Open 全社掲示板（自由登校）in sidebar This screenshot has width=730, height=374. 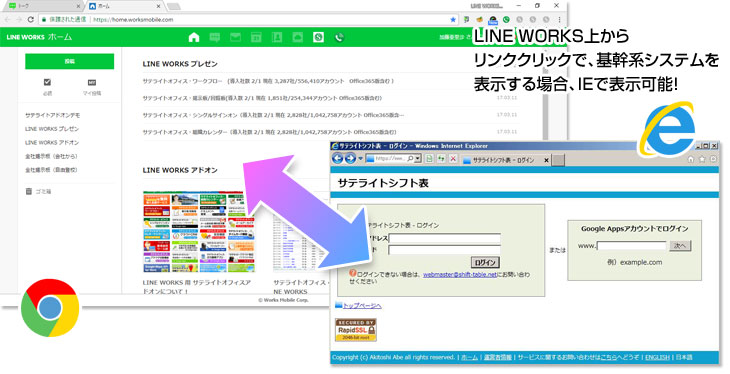51,170
